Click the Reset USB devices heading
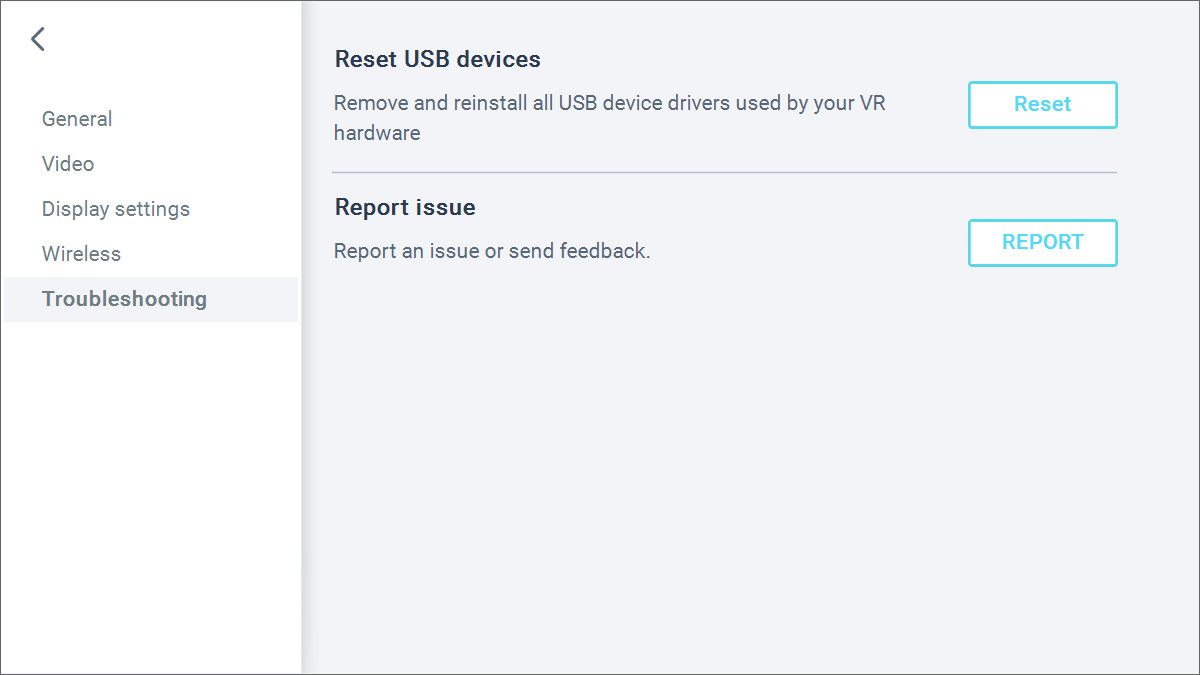Image resolution: width=1200 pixels, height=675 pixels. tap(437, 59)
